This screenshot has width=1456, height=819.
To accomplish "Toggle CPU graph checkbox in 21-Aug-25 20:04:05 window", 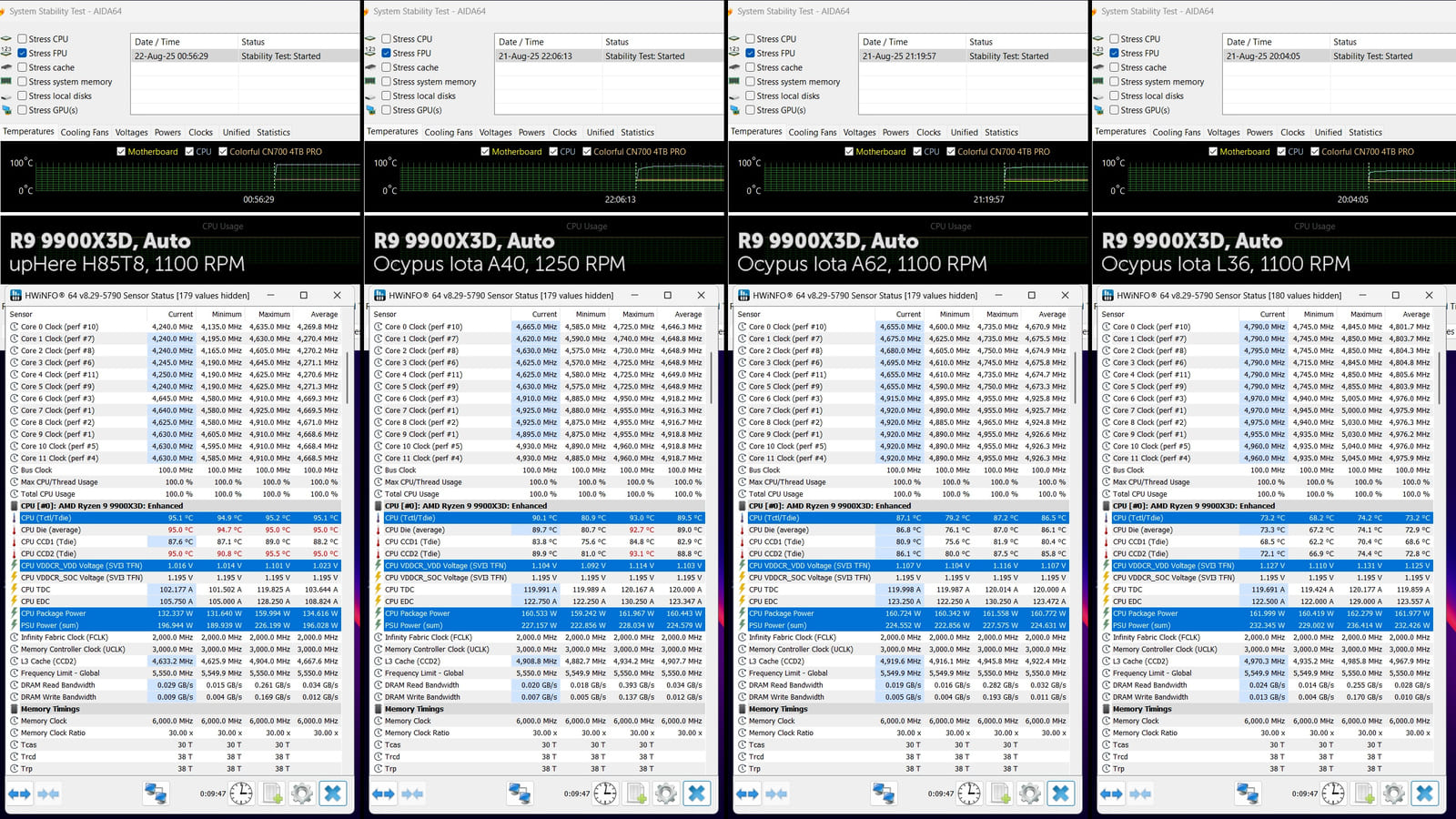I will pos(1281,152).
